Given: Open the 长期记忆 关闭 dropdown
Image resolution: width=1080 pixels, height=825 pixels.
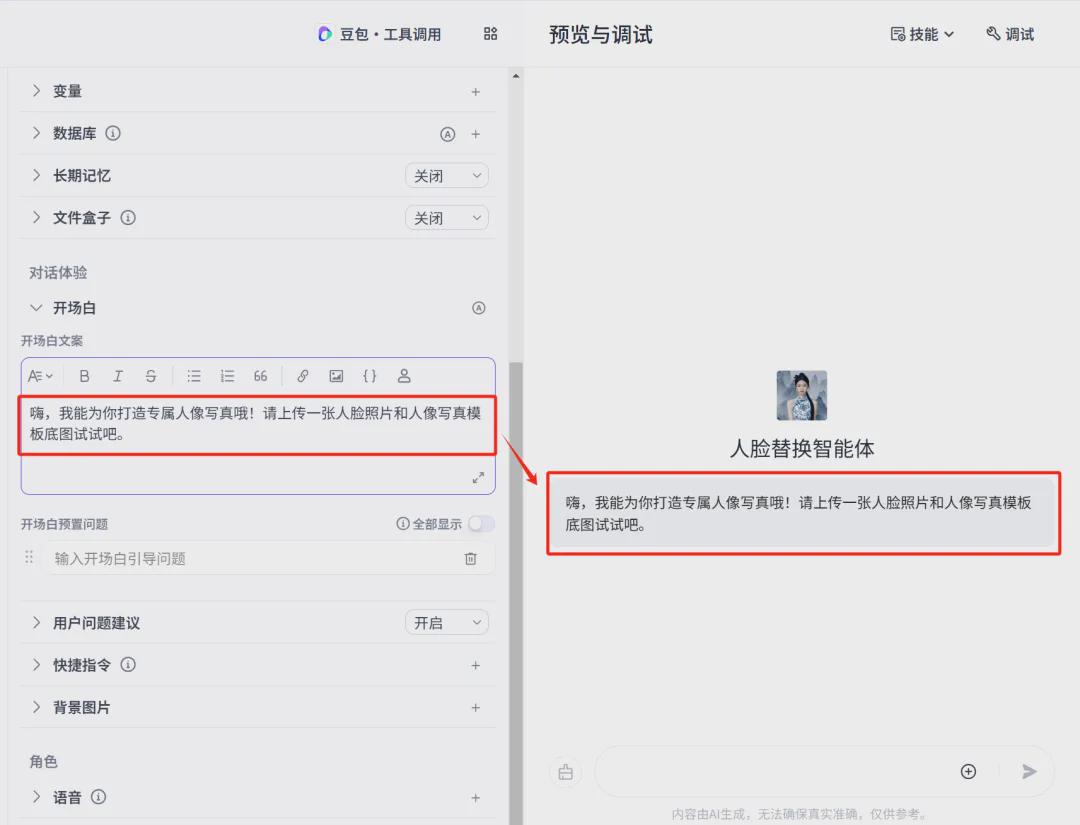Looking at the screenshot, I should pos(446,175).
